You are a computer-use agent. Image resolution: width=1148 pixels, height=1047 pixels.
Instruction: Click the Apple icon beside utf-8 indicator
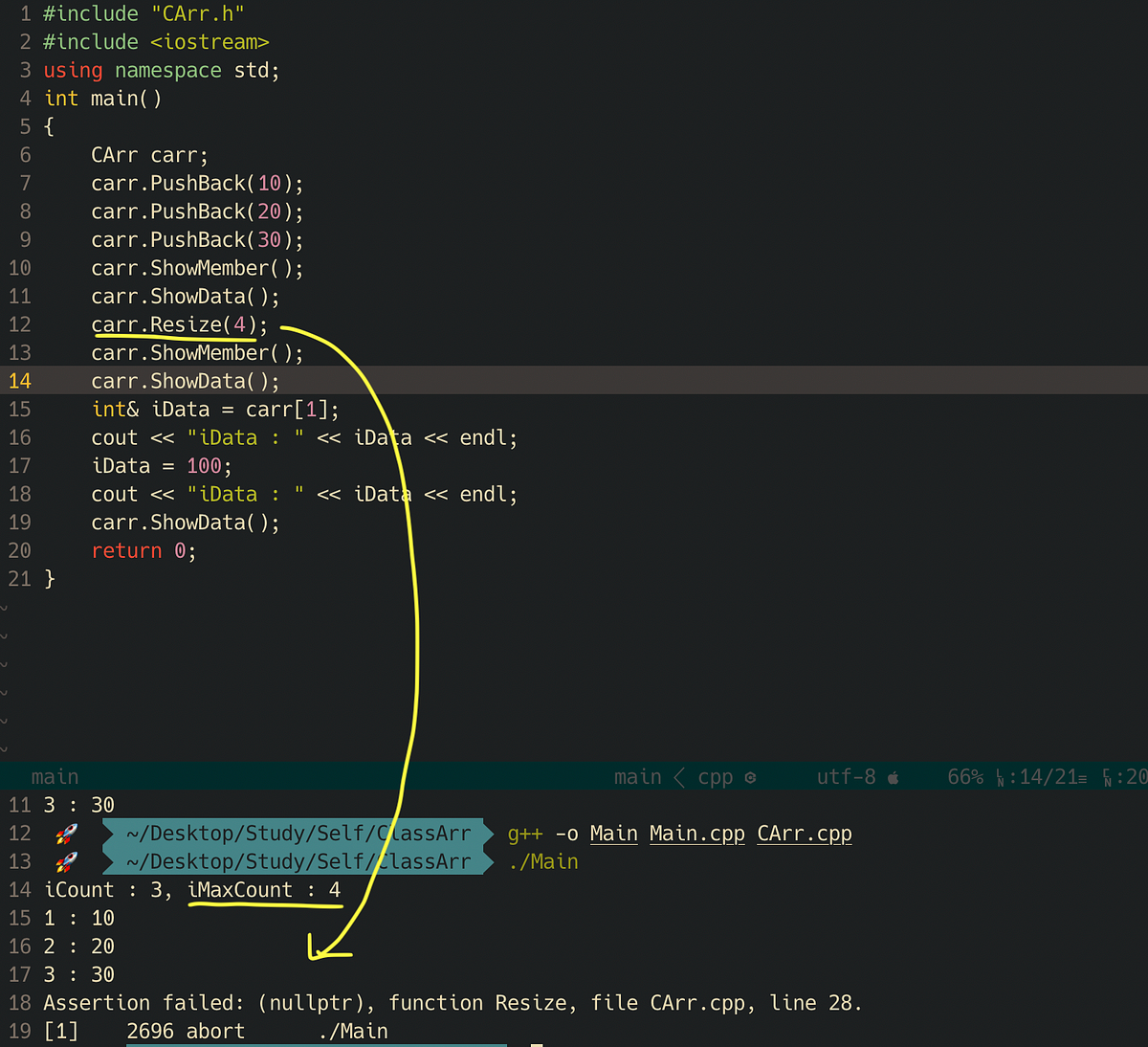(x=892, y=776)
